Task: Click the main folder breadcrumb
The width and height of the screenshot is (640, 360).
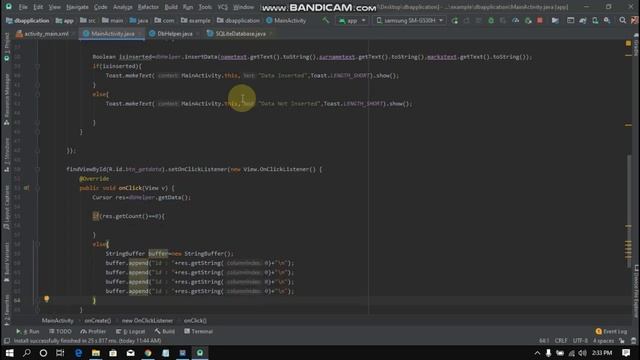Action: pyautogui.click(x=112, y=20)
